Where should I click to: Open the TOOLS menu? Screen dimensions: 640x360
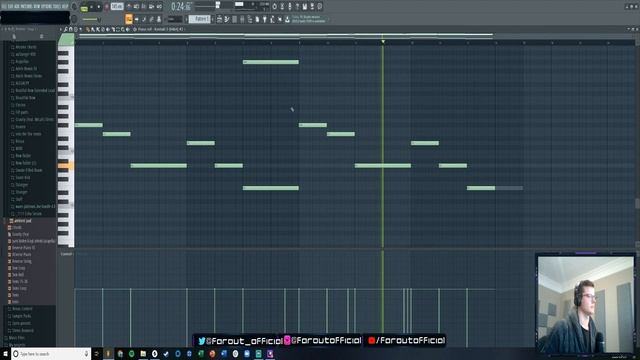click(58, 7)
